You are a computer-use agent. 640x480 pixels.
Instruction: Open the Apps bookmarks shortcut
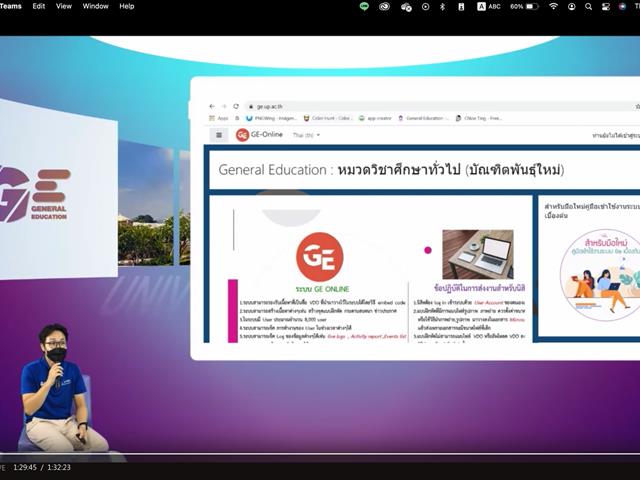point(219,118)
